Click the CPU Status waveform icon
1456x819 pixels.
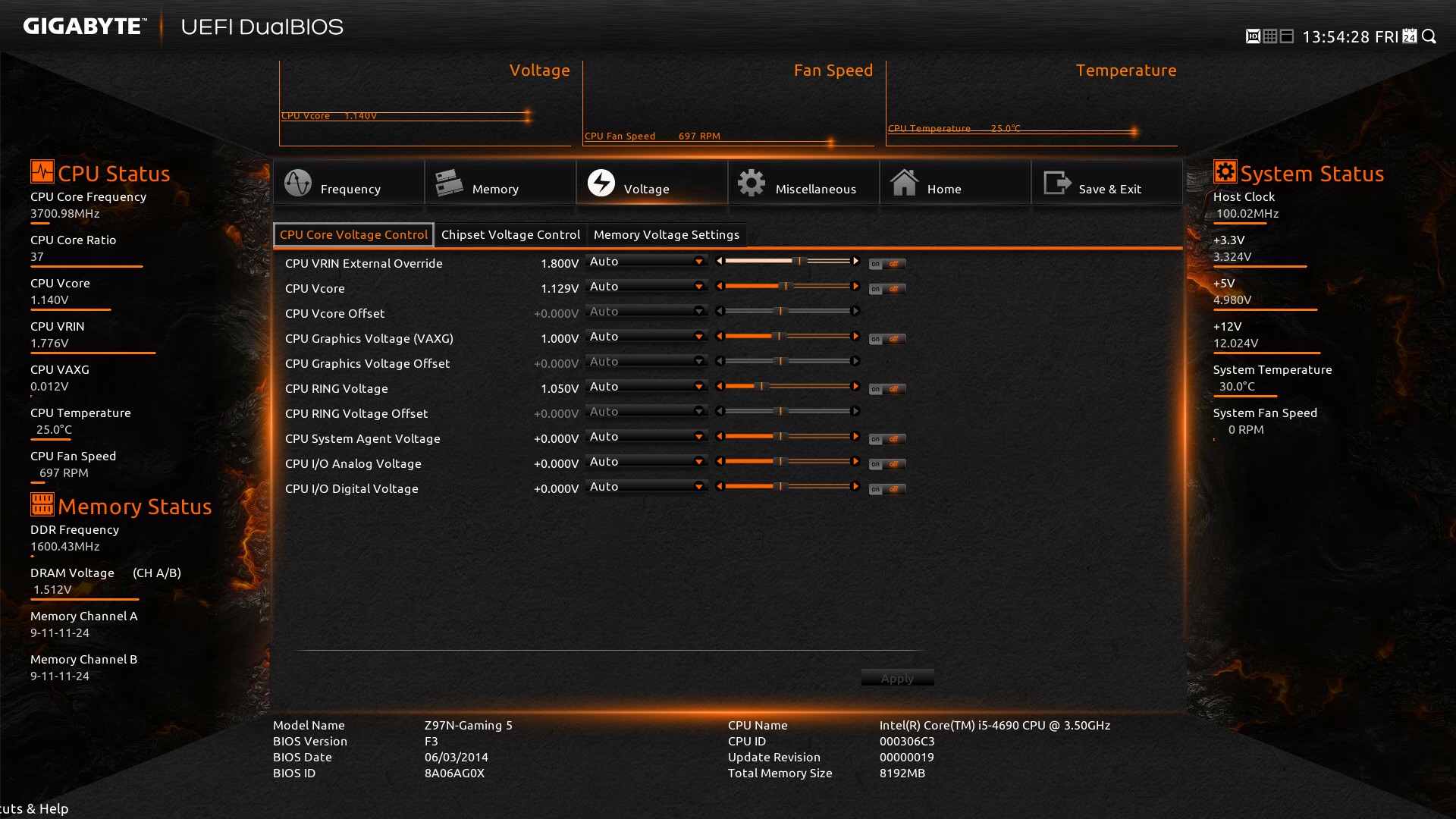[42, 171]
